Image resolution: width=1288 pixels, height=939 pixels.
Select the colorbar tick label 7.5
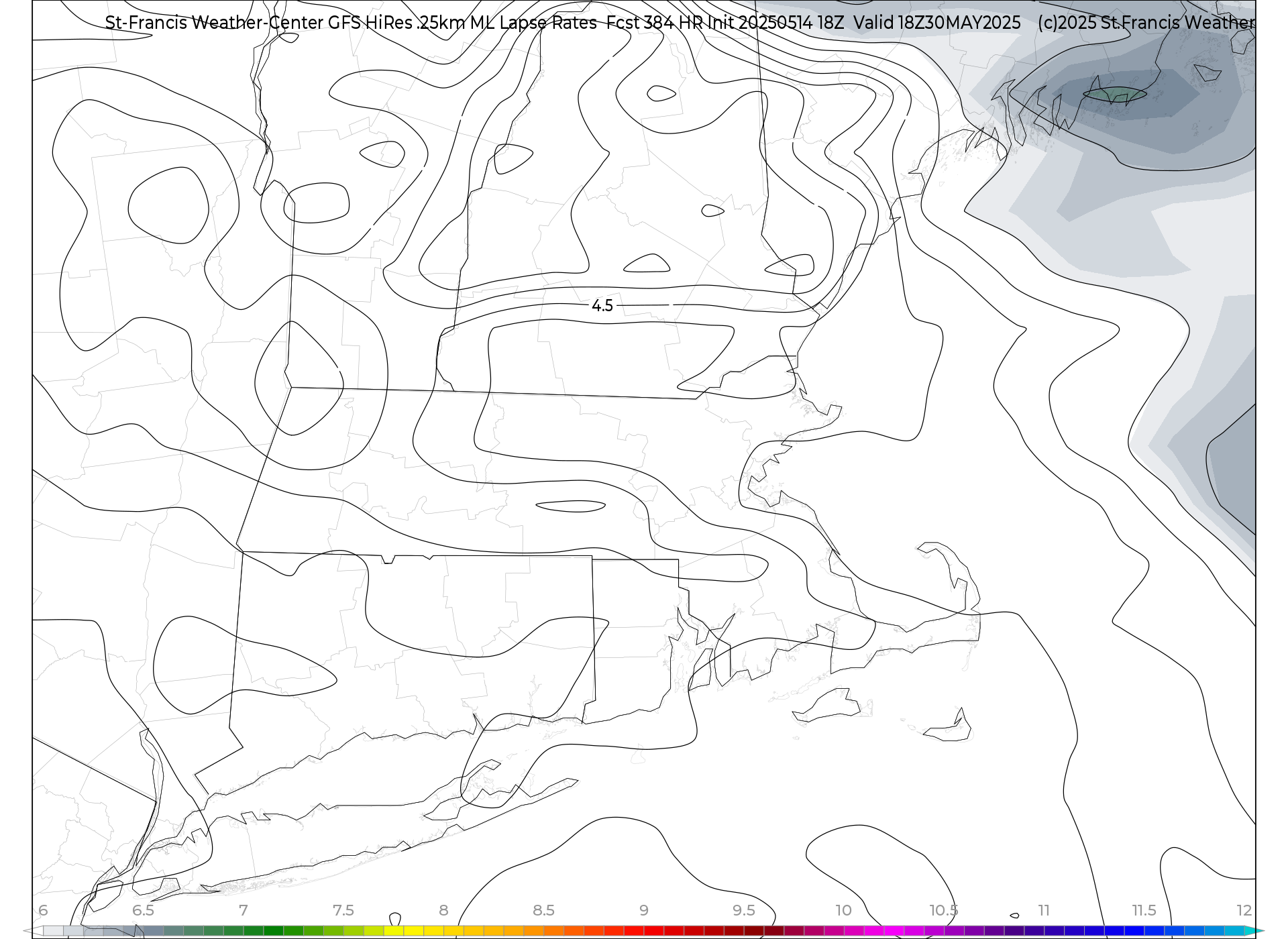coord(343,910)
